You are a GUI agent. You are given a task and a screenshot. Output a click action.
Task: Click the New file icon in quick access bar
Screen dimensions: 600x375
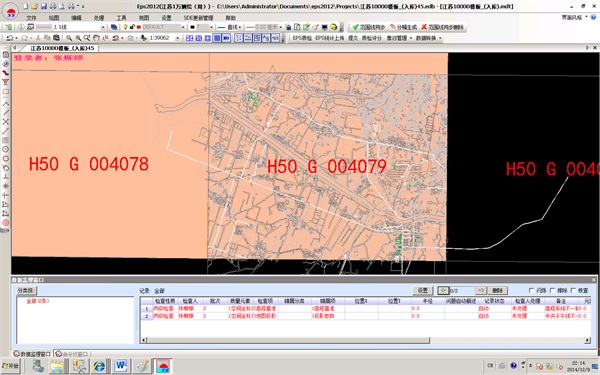point(26,7)
